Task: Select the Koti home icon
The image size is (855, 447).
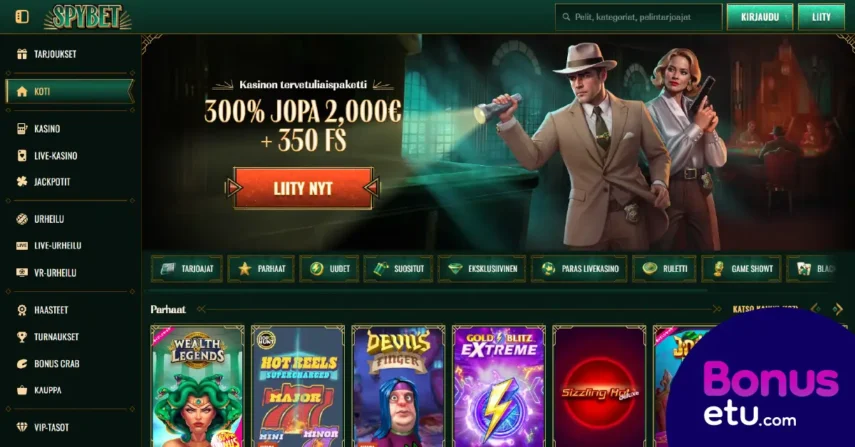Action: click(x=22, y=92)
